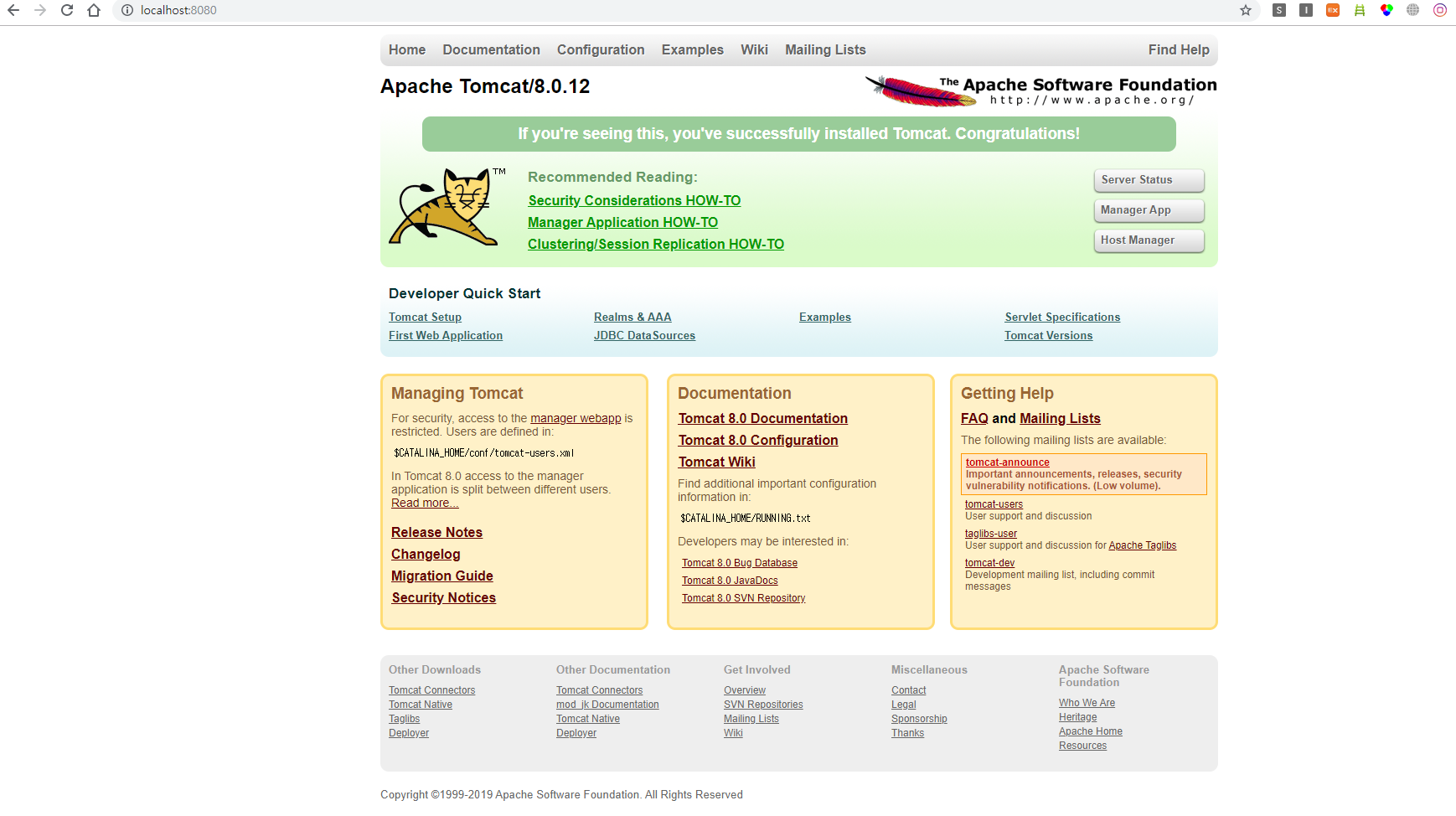The height and width of the screenshot is (816, 1456).
Task: Open Tomcat 8.0 JavaDocs link
Action: click(730, 581)
